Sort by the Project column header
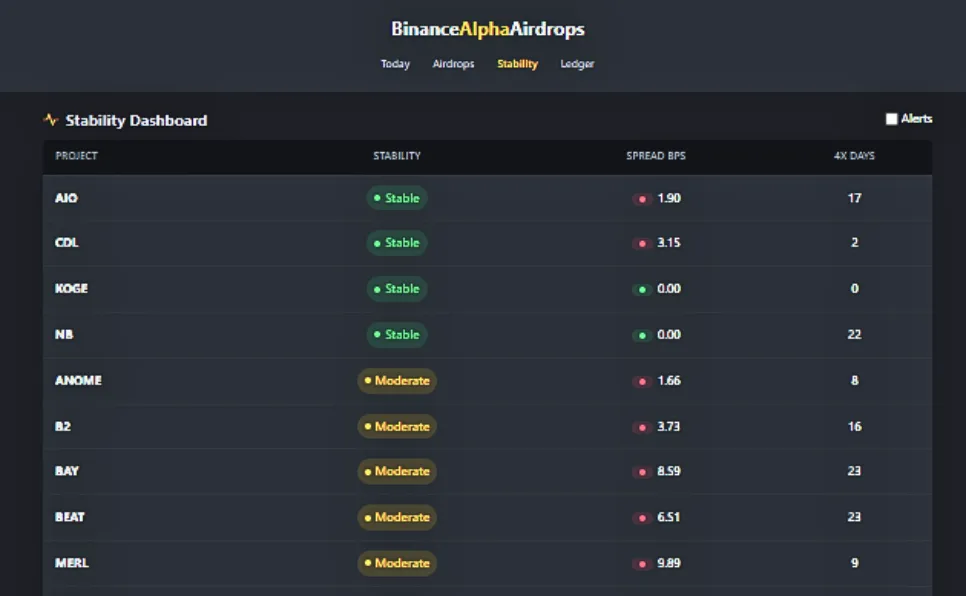This screenshot has width=966, height=596. click(x=77, y=156)
